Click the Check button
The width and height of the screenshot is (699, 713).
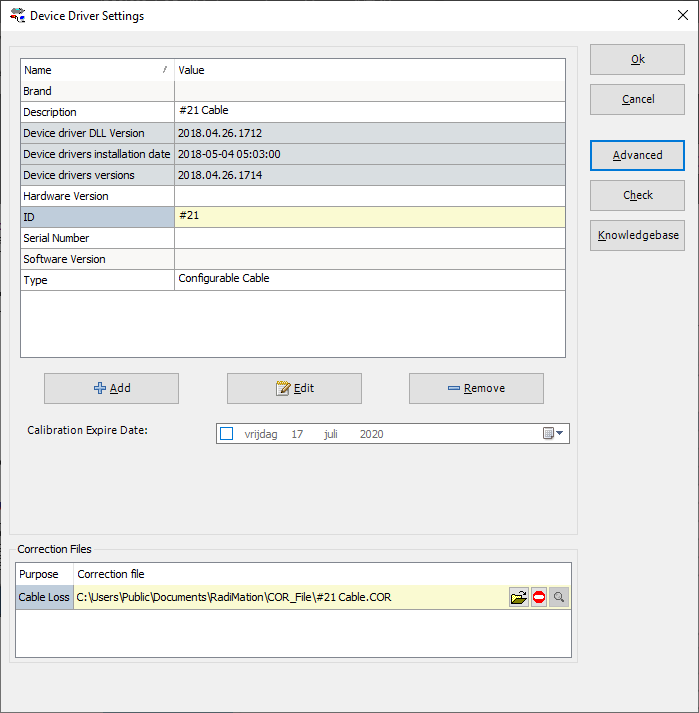point(637,196)
